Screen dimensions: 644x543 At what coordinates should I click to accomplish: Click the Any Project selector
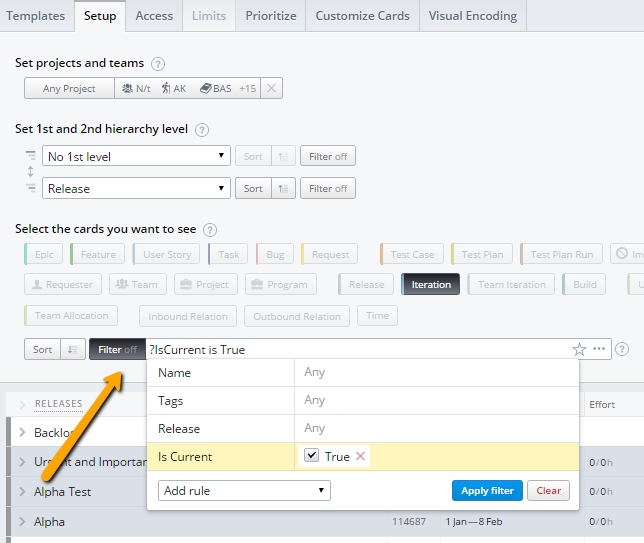(x=69, y=88)
